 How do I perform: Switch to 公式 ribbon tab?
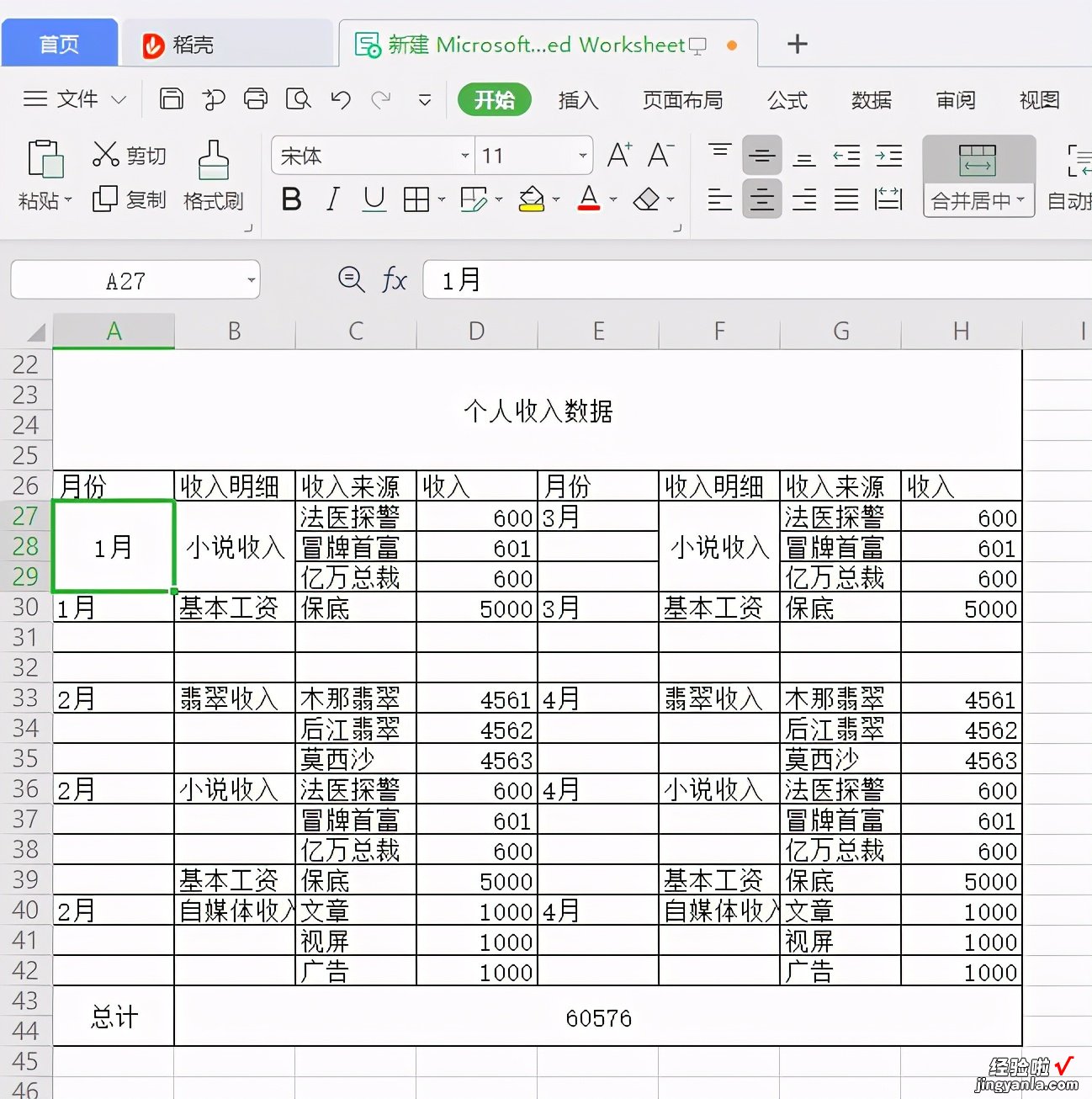787,100
